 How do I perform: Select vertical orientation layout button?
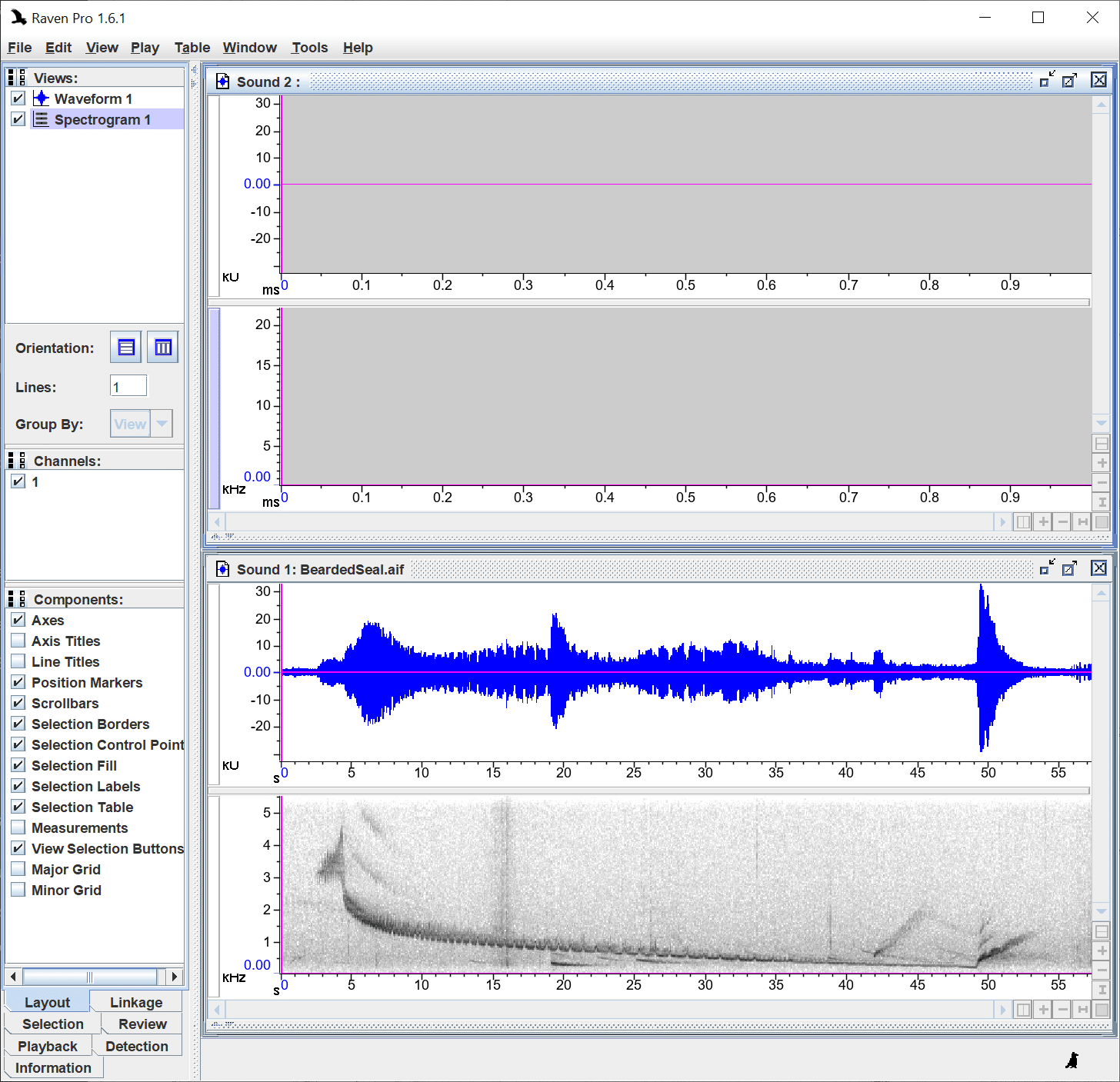163,348
